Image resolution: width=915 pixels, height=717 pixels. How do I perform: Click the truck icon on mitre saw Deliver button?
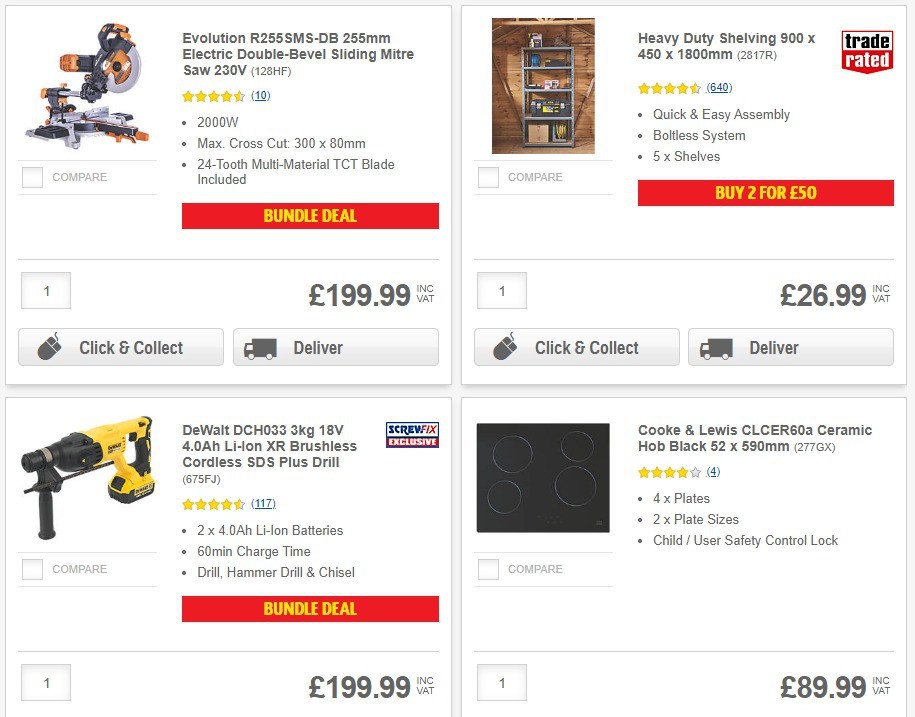tap(260, 347)
